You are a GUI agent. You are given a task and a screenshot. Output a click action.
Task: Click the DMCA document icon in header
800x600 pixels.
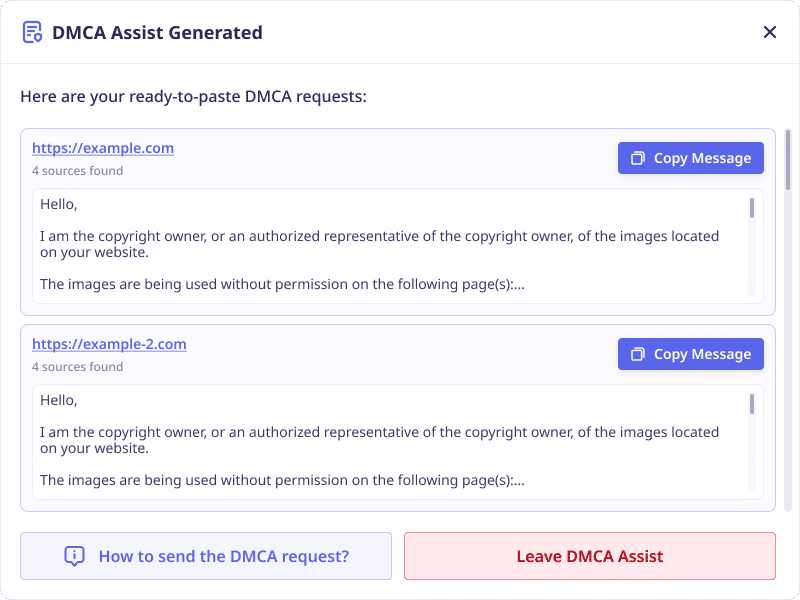click(x=32, y=32)
